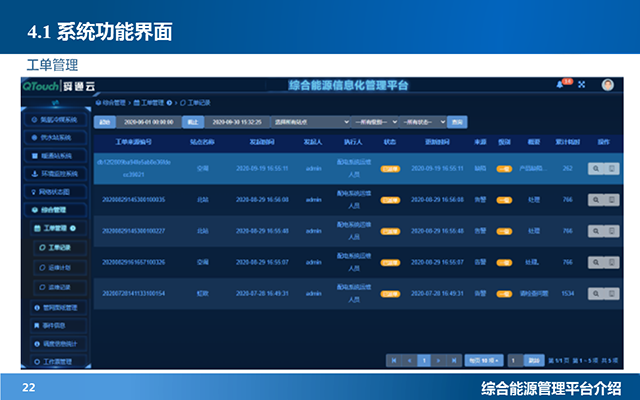
Task: Open the 事件信息 sidebar item
Action: tap(59, 325)
